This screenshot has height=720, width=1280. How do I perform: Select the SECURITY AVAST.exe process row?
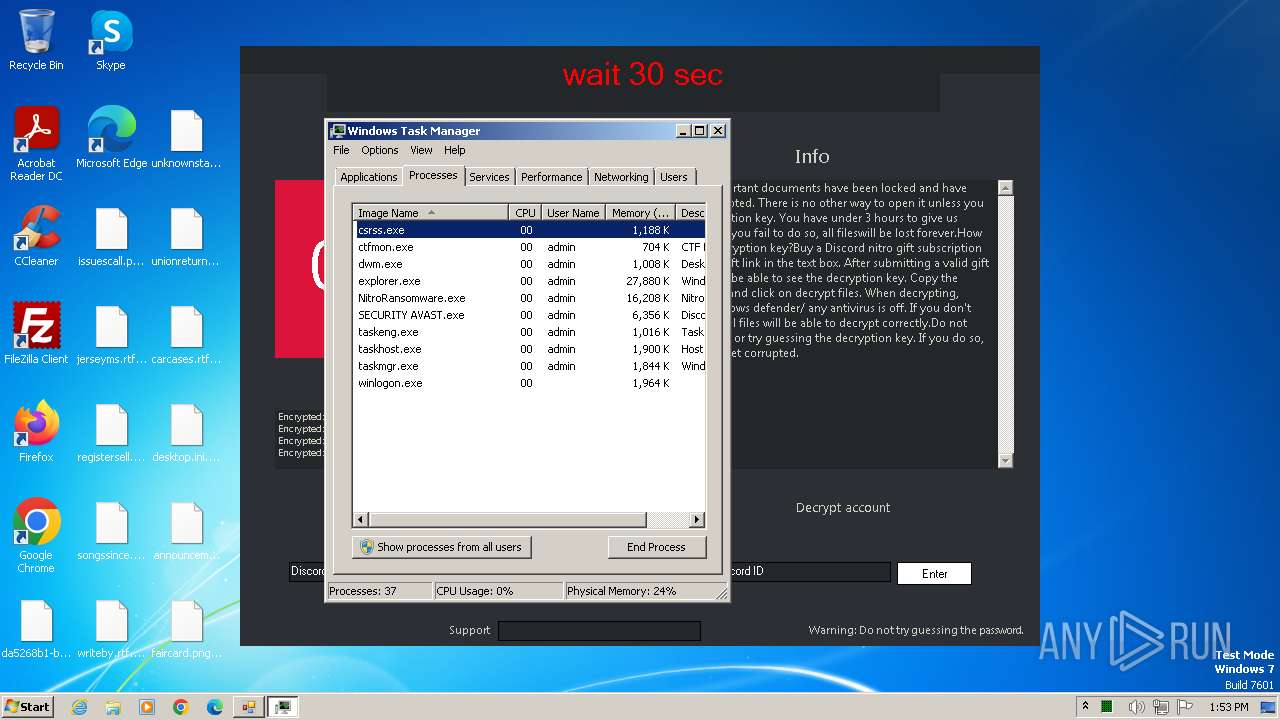point(529,315)
